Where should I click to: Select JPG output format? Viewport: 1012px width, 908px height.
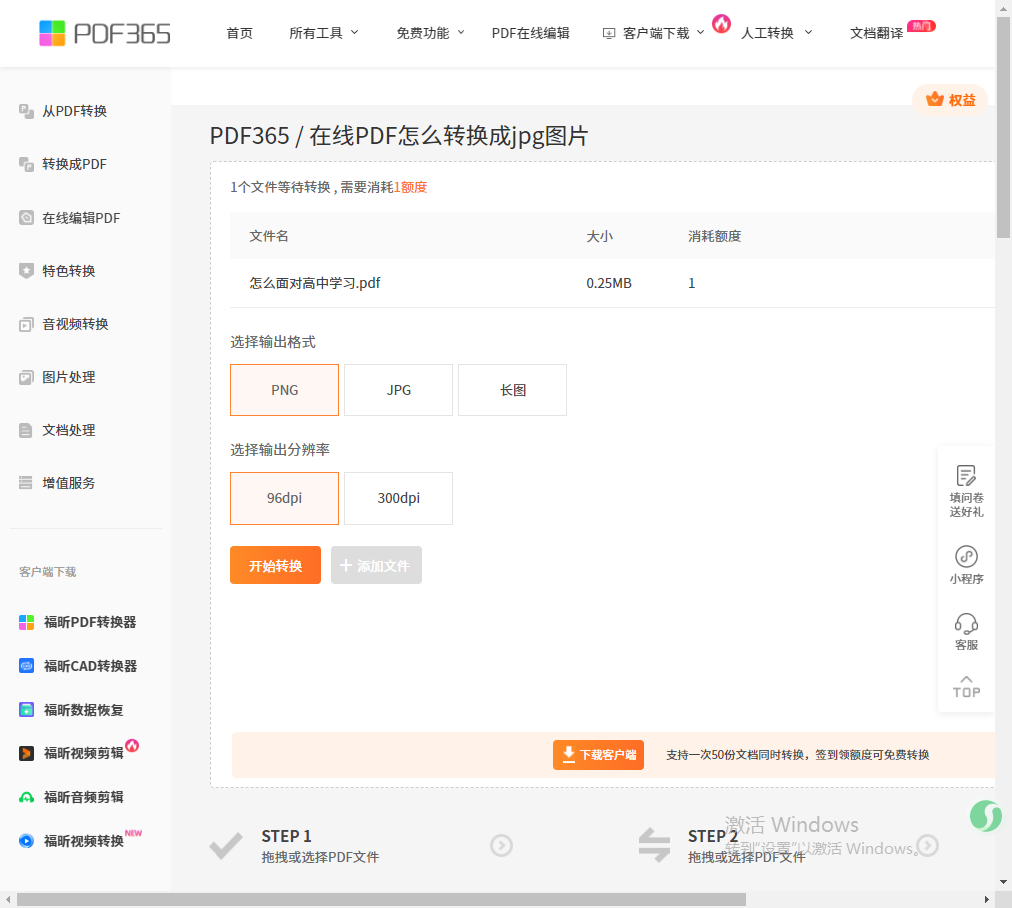399,390
